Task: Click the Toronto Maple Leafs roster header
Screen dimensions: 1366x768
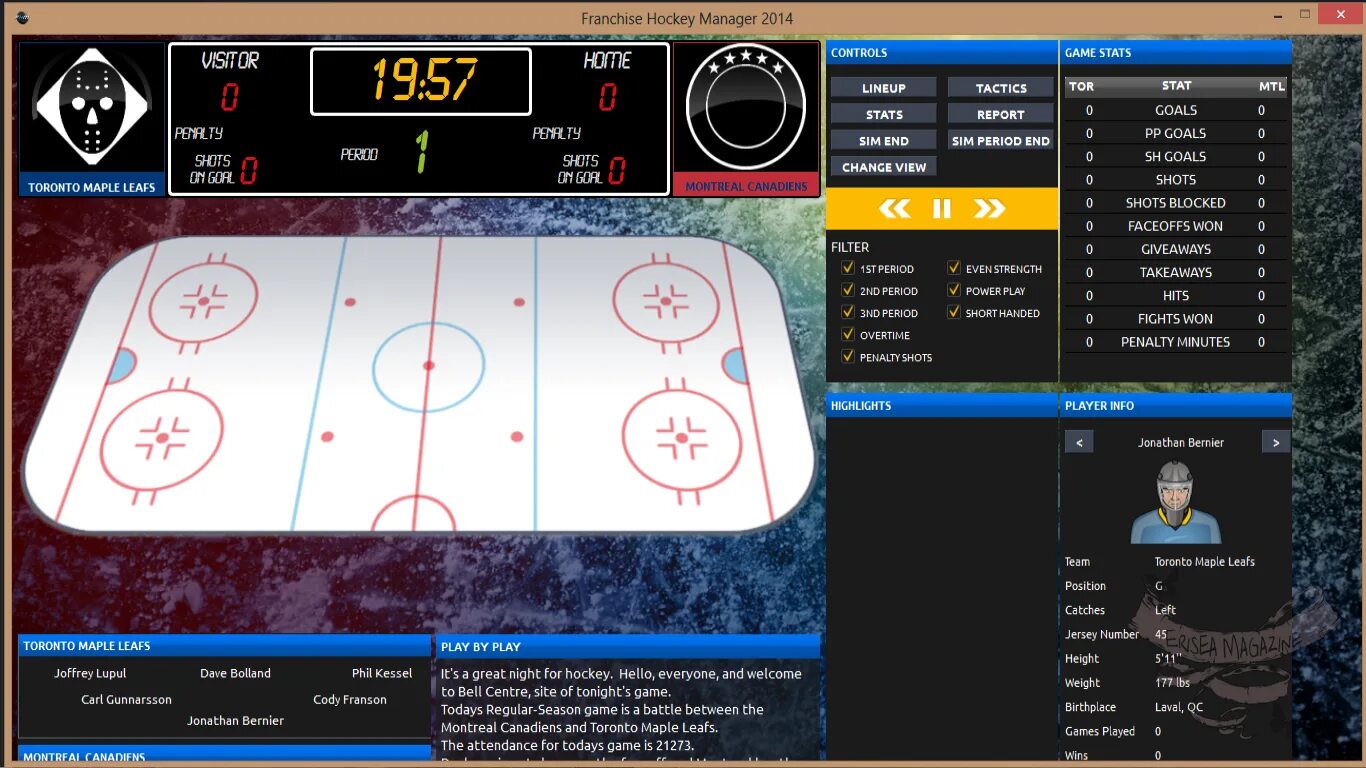Action: [x=225, y=645]
